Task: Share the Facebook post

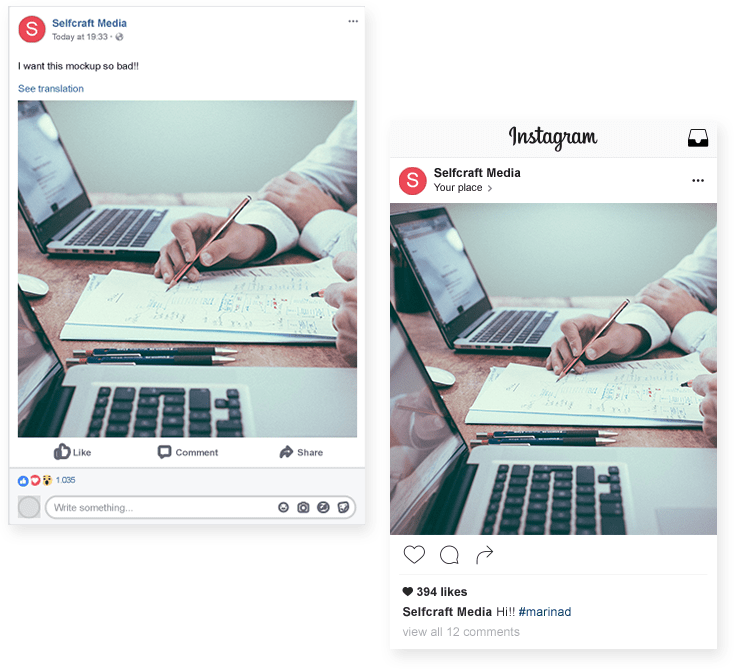Action: pos(301,452)
